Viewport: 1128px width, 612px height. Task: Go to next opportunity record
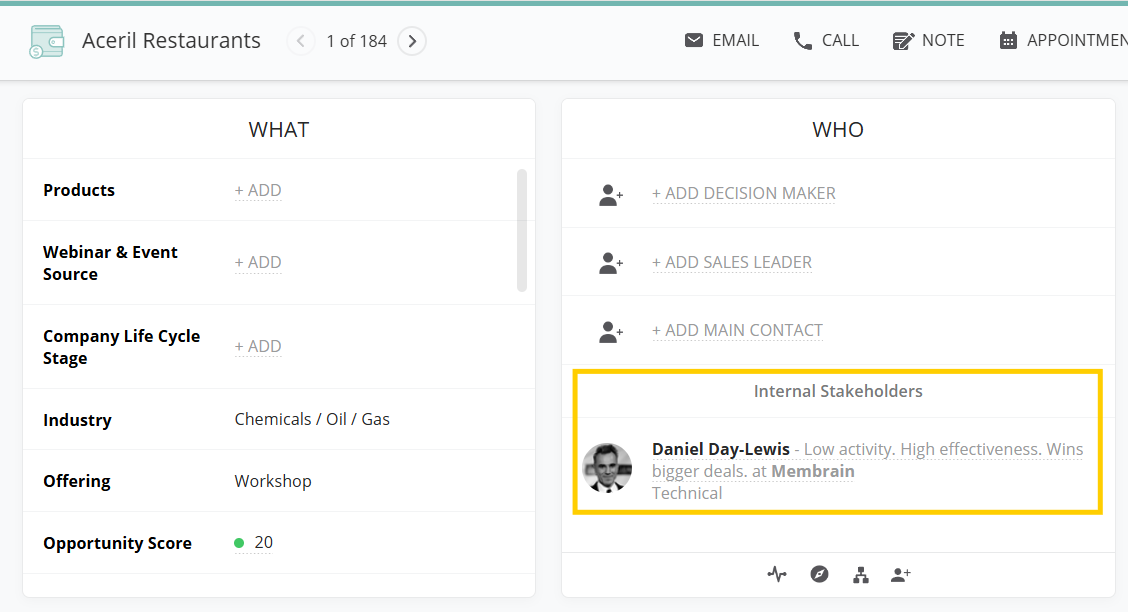pyautogui.click(x=412, y=41)
